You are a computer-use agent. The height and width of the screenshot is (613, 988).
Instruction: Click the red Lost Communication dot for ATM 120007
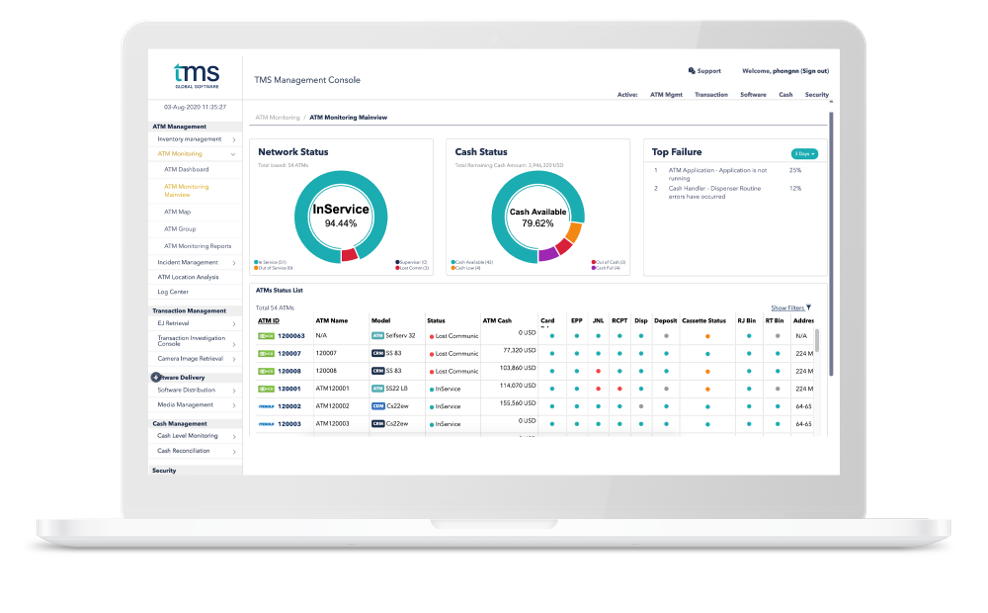[432, 353]
